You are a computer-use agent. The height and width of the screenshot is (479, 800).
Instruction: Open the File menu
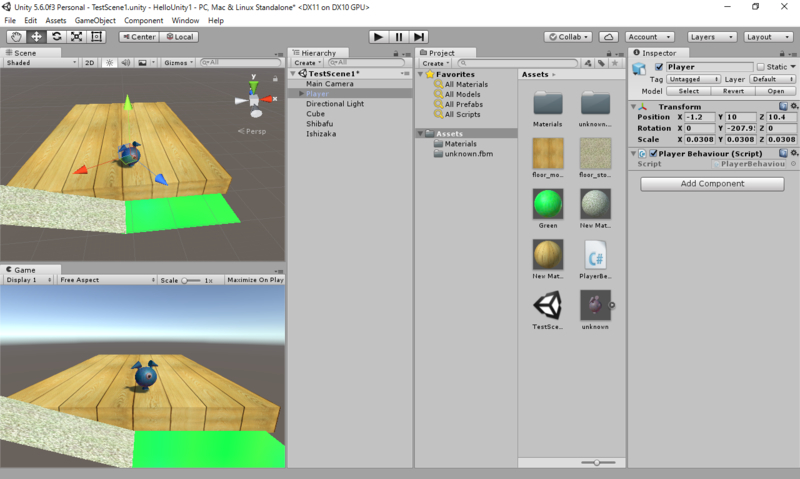[x=10, y=20]
